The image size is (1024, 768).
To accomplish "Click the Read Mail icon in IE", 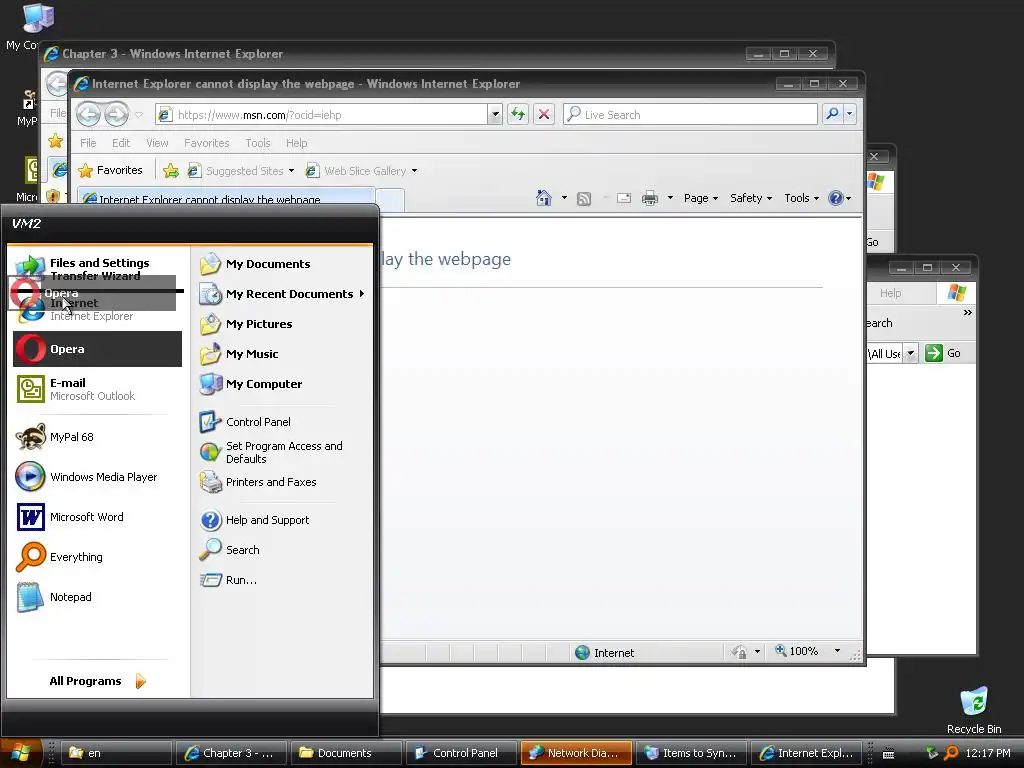I will click(624, 198).
